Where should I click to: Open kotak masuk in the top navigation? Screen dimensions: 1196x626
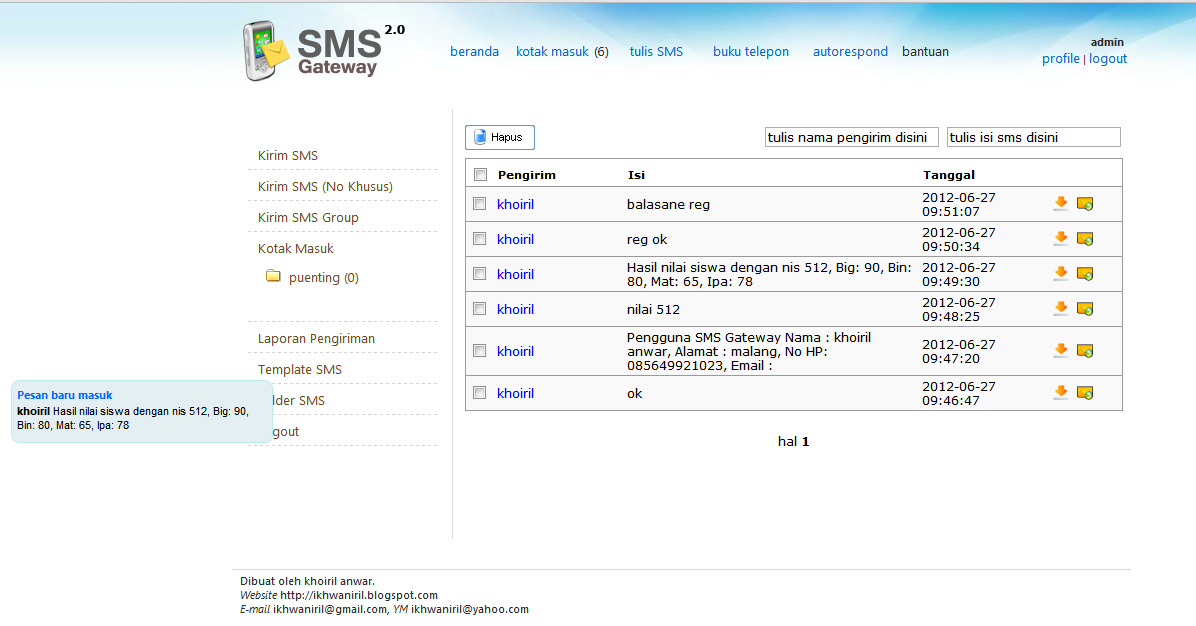click(552, 51)
